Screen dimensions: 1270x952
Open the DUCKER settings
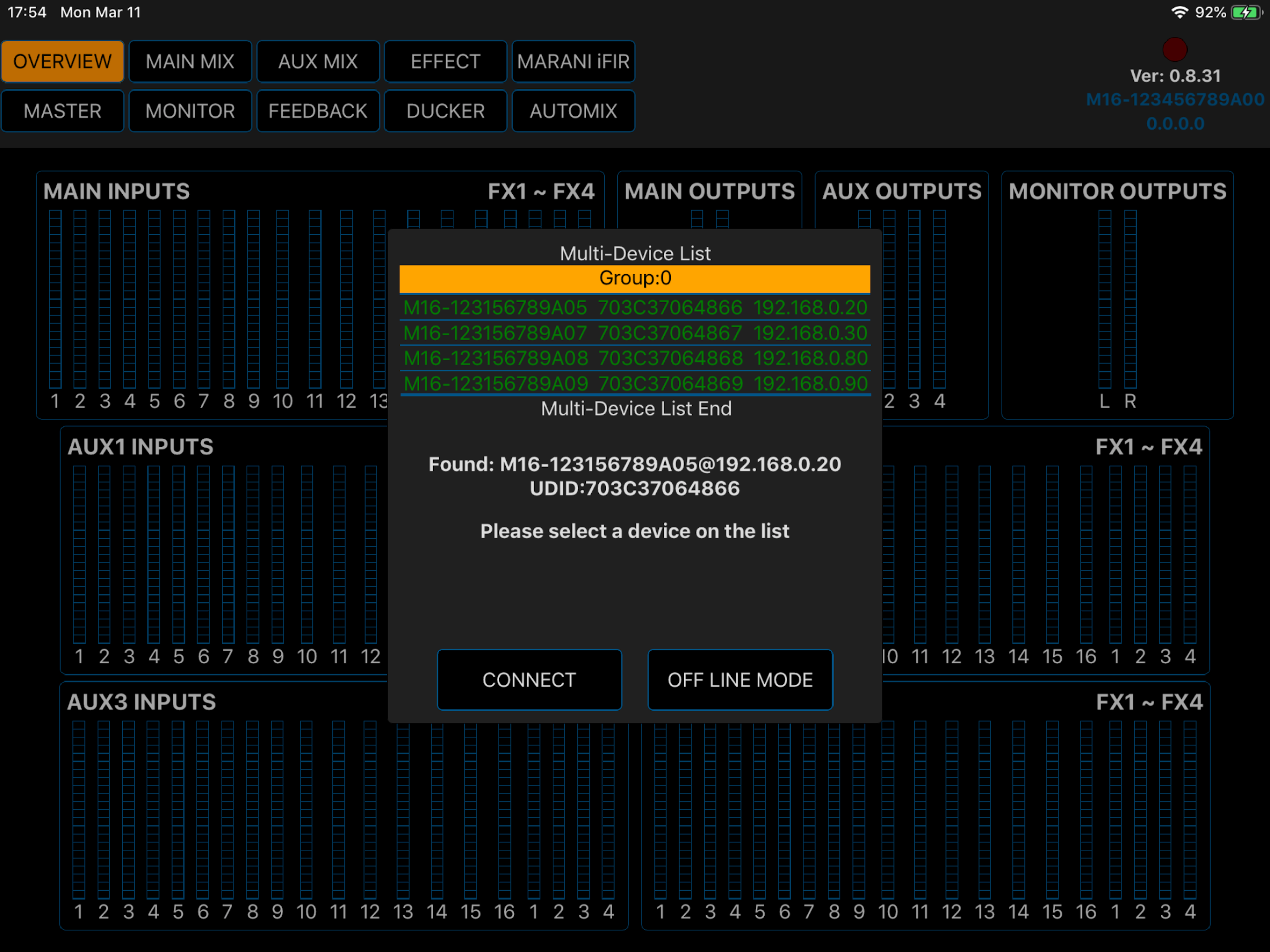[445, 111]
